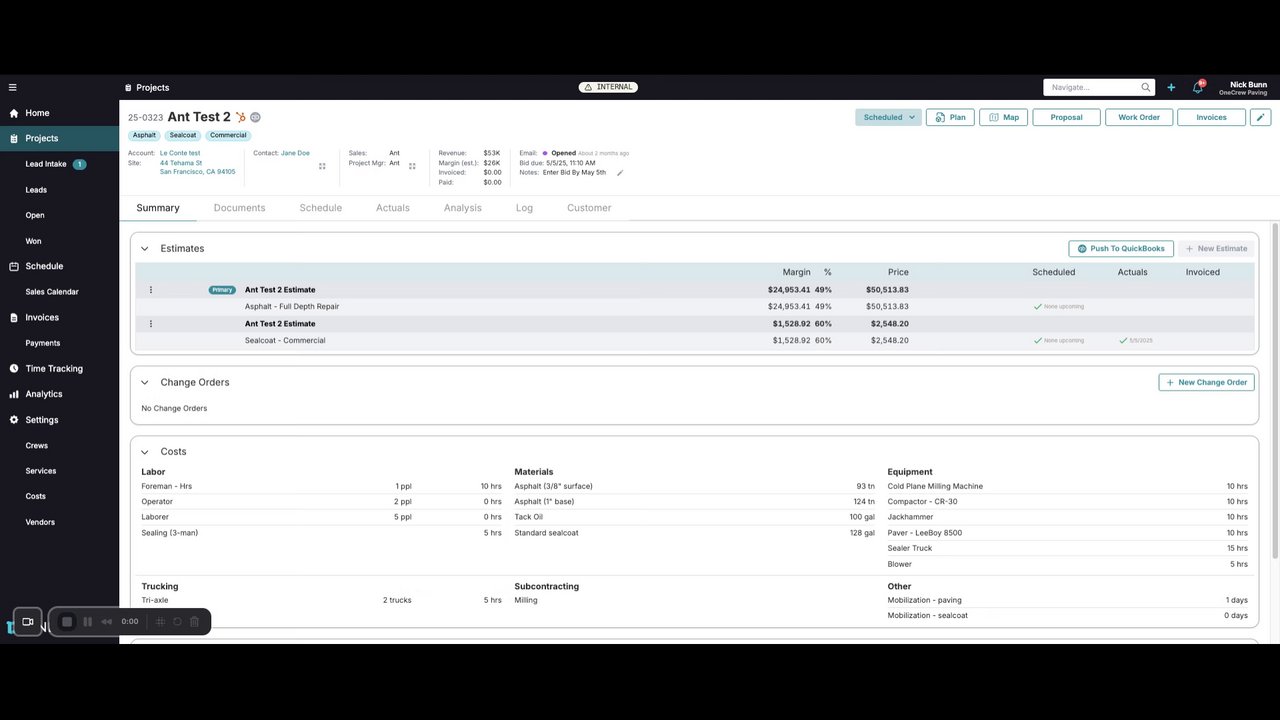Pause the recording
Screen dimensions: 1280x720
(88, 622)
